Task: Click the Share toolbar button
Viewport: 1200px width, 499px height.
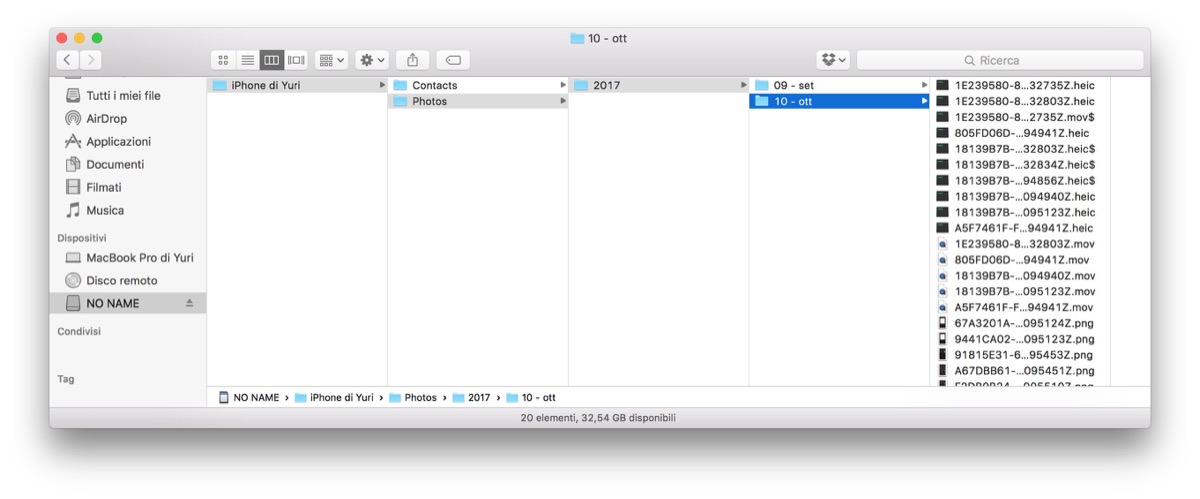Action: tap(412, 60)
